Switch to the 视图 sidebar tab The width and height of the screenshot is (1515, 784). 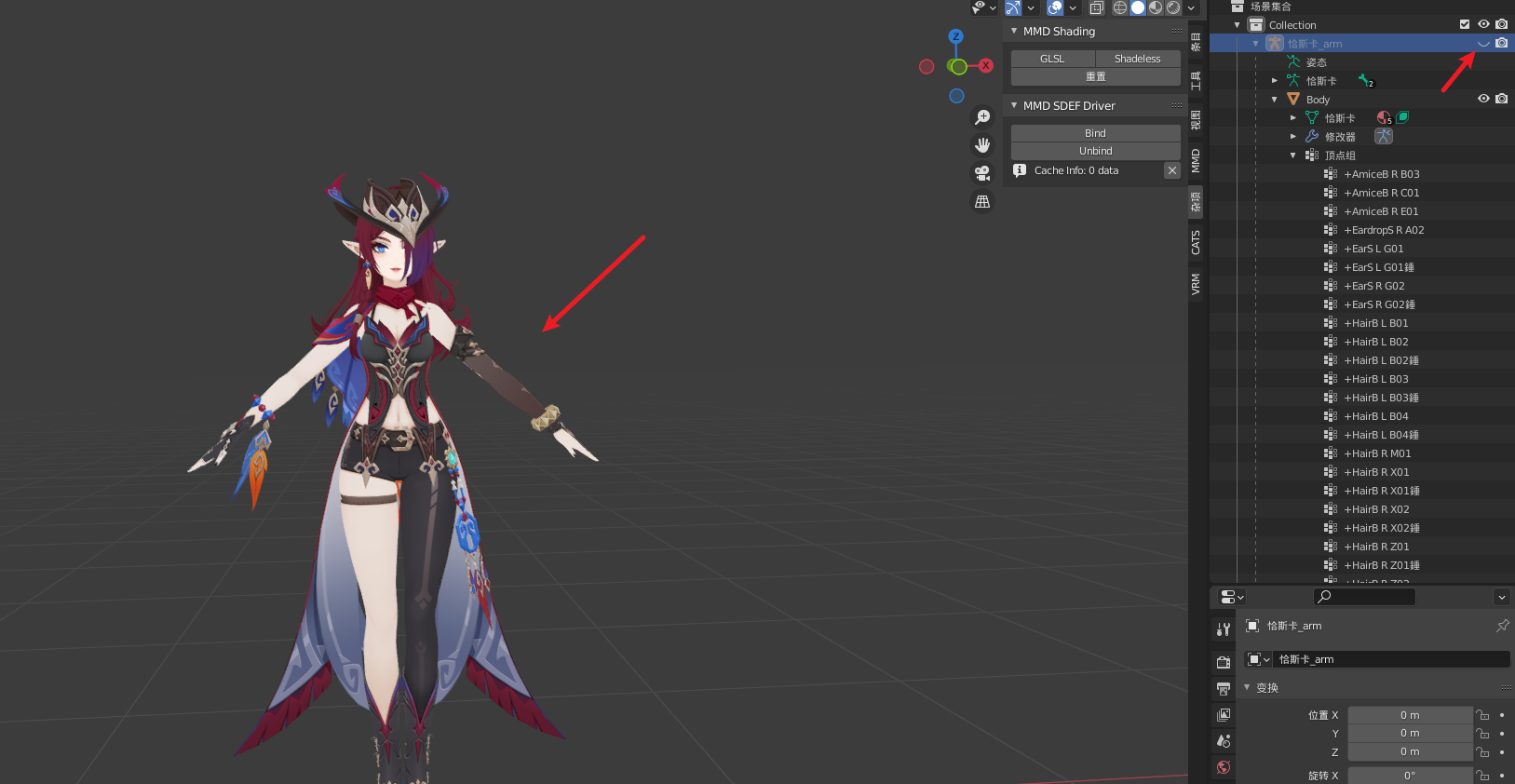[1197, 120]
